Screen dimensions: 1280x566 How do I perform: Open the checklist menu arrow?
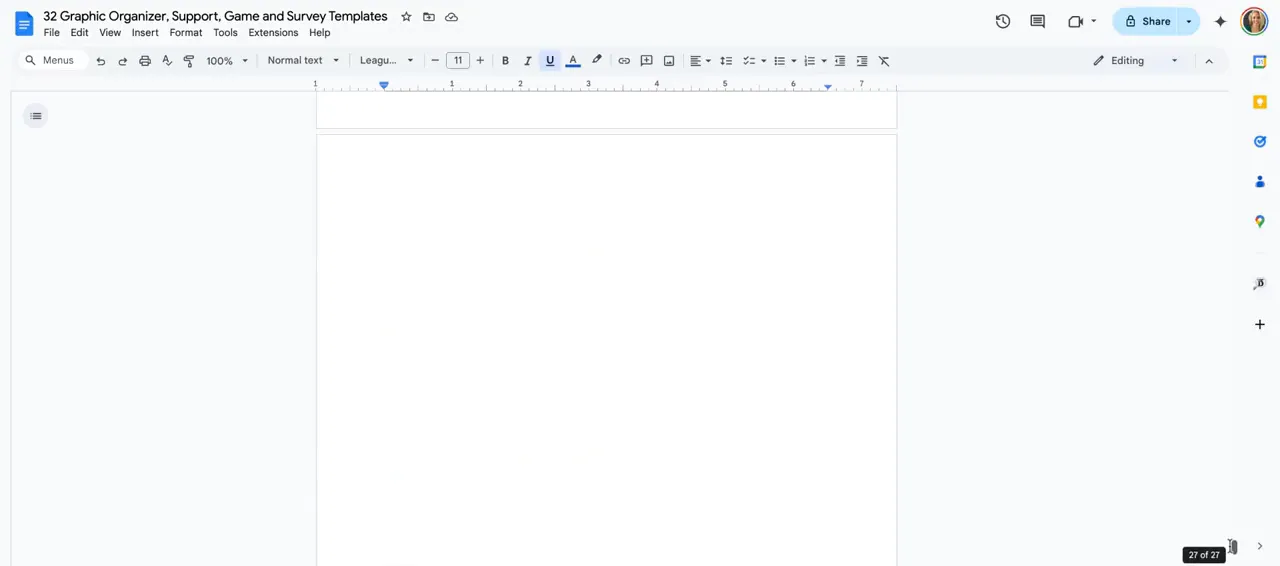pos(764,61)
